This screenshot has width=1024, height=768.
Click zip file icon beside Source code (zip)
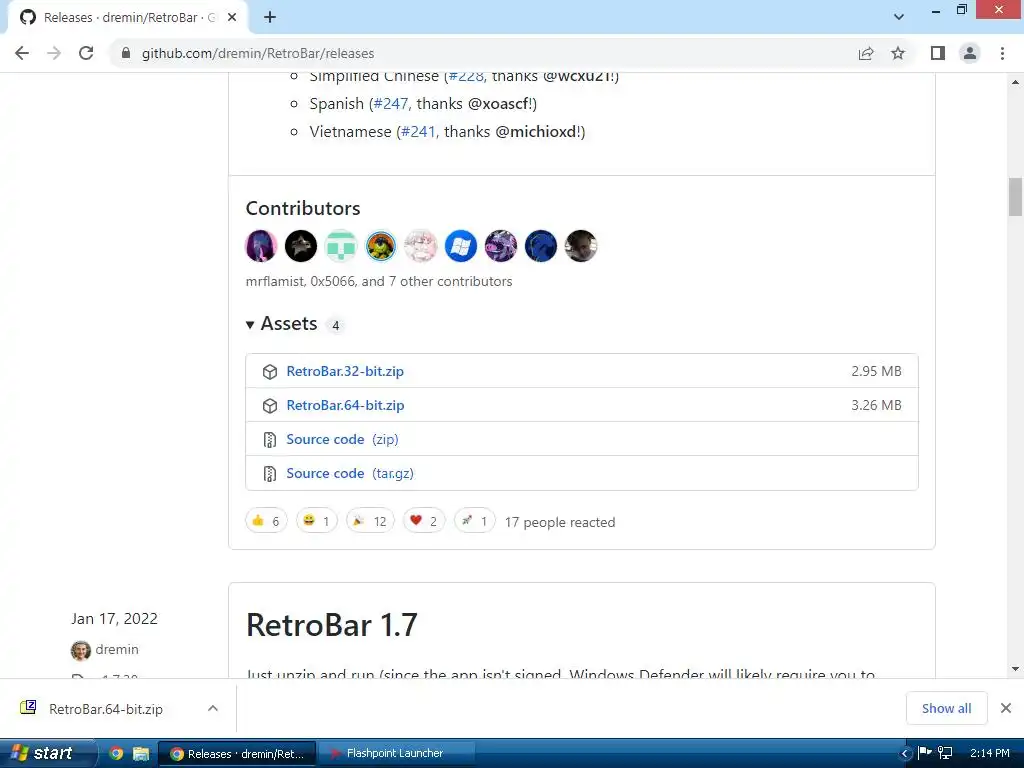[x=270, y=440]
